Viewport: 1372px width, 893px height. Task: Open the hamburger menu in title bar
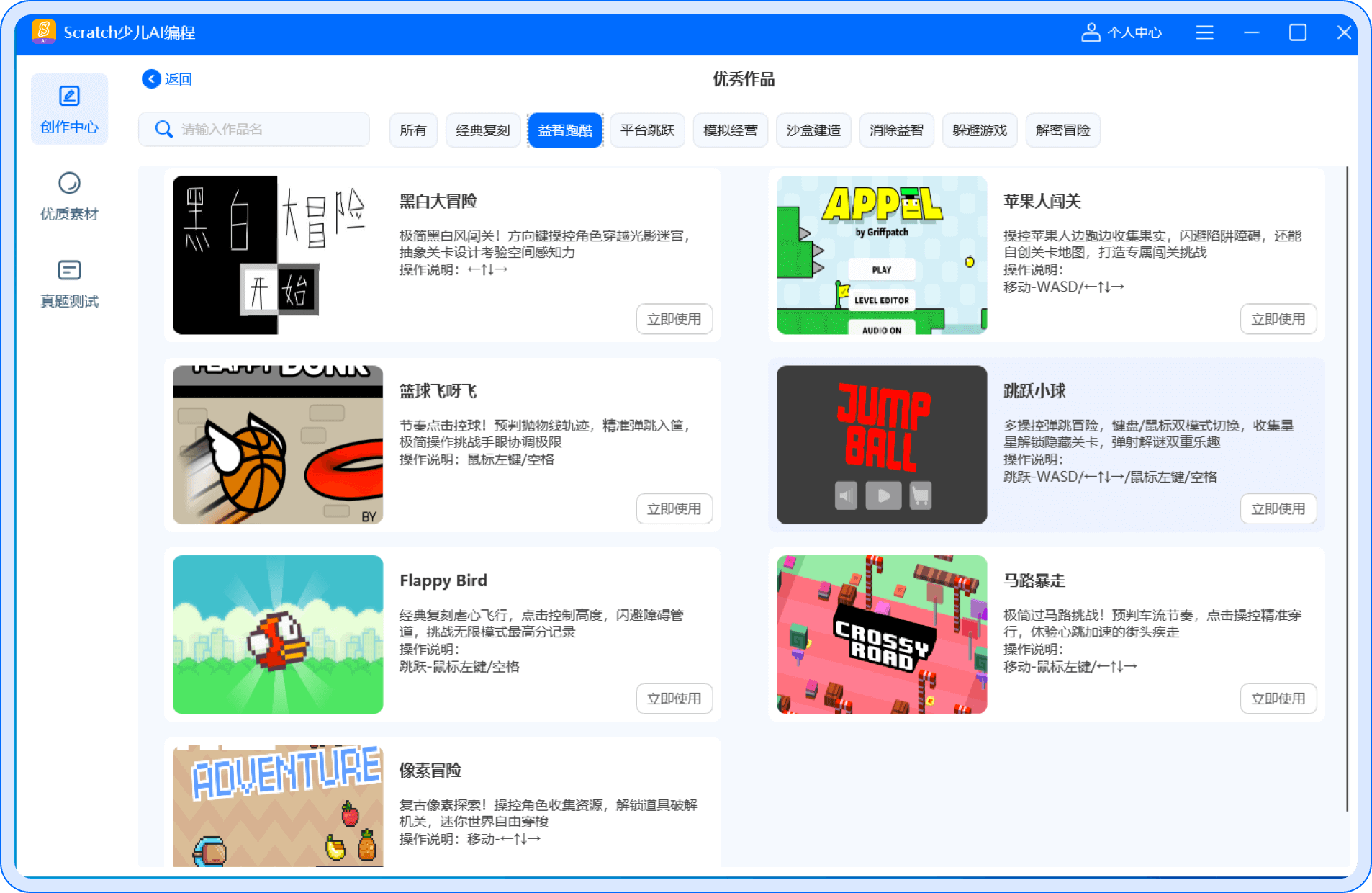point(1204,32)
